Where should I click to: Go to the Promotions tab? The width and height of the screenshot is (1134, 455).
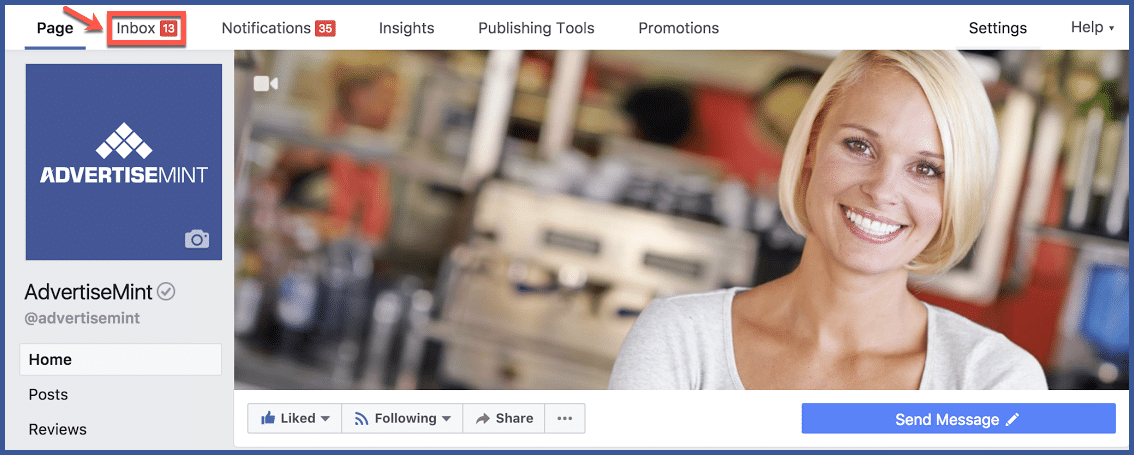tap(678, 28)
